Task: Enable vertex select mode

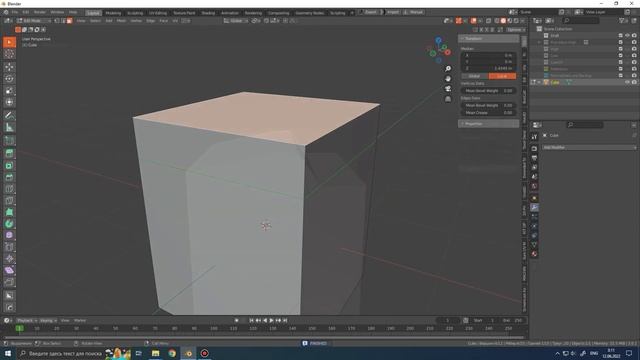Action: tap(57, 20)
